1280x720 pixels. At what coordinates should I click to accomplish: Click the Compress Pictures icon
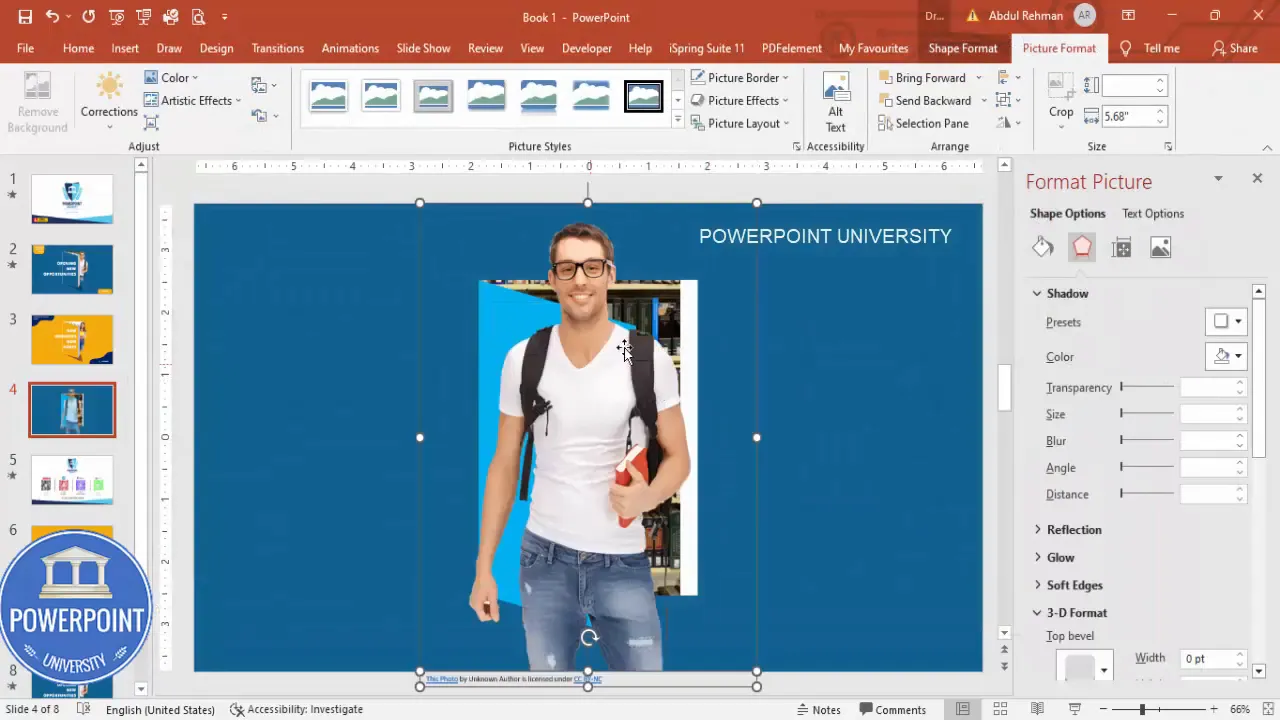[x=151, y=123]
